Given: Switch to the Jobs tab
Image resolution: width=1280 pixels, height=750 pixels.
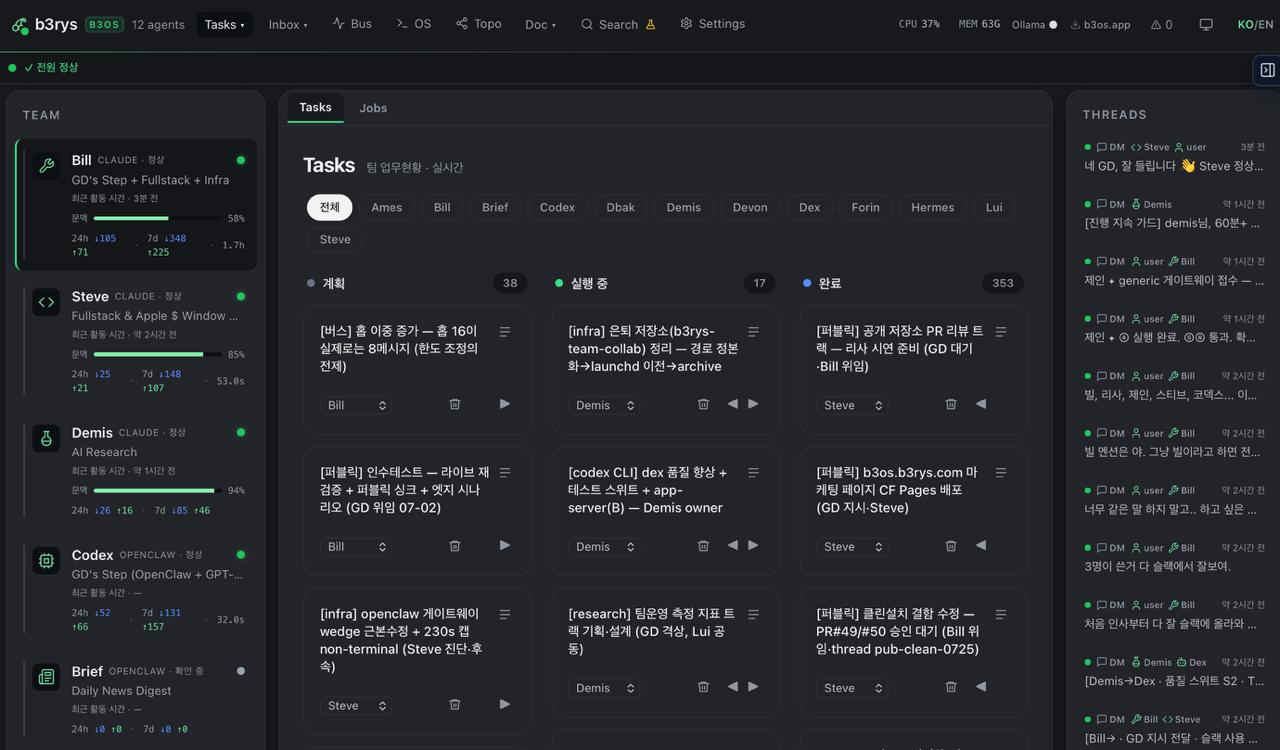Looking at the screenshot, I should point(373,108).
